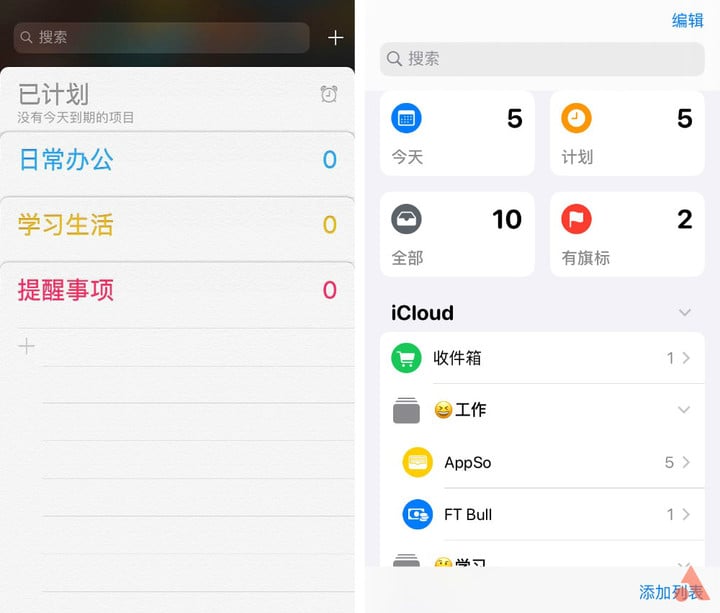
Task: Open the blue 今天 calendar icon card
Action: pyautogui.click(x=457, y=134)
